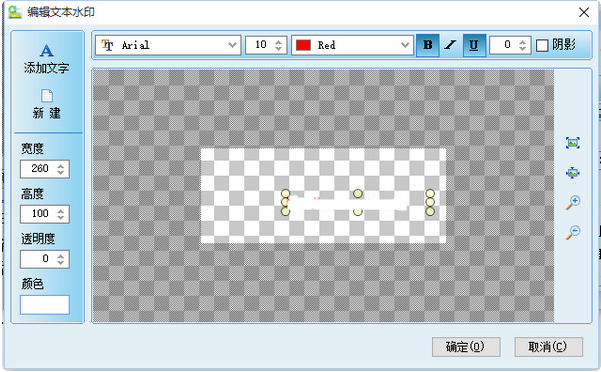Image resolution: width=601 pixels, height=372 pixels.
Task: Enable the 阴影 shadow checkbox
Action: (x=542, y=46)
